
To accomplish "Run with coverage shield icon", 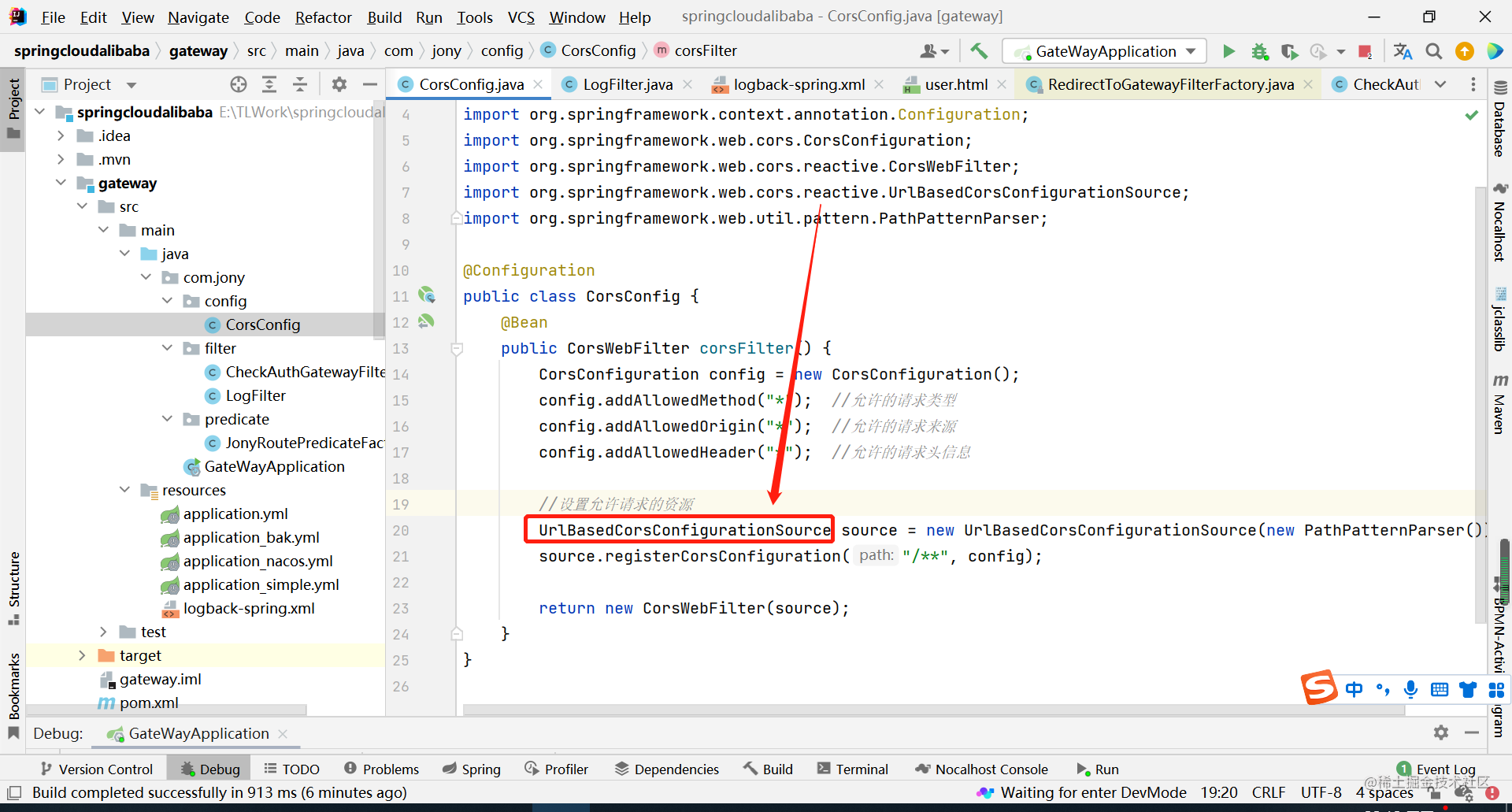I will (x=1289, y=51).
